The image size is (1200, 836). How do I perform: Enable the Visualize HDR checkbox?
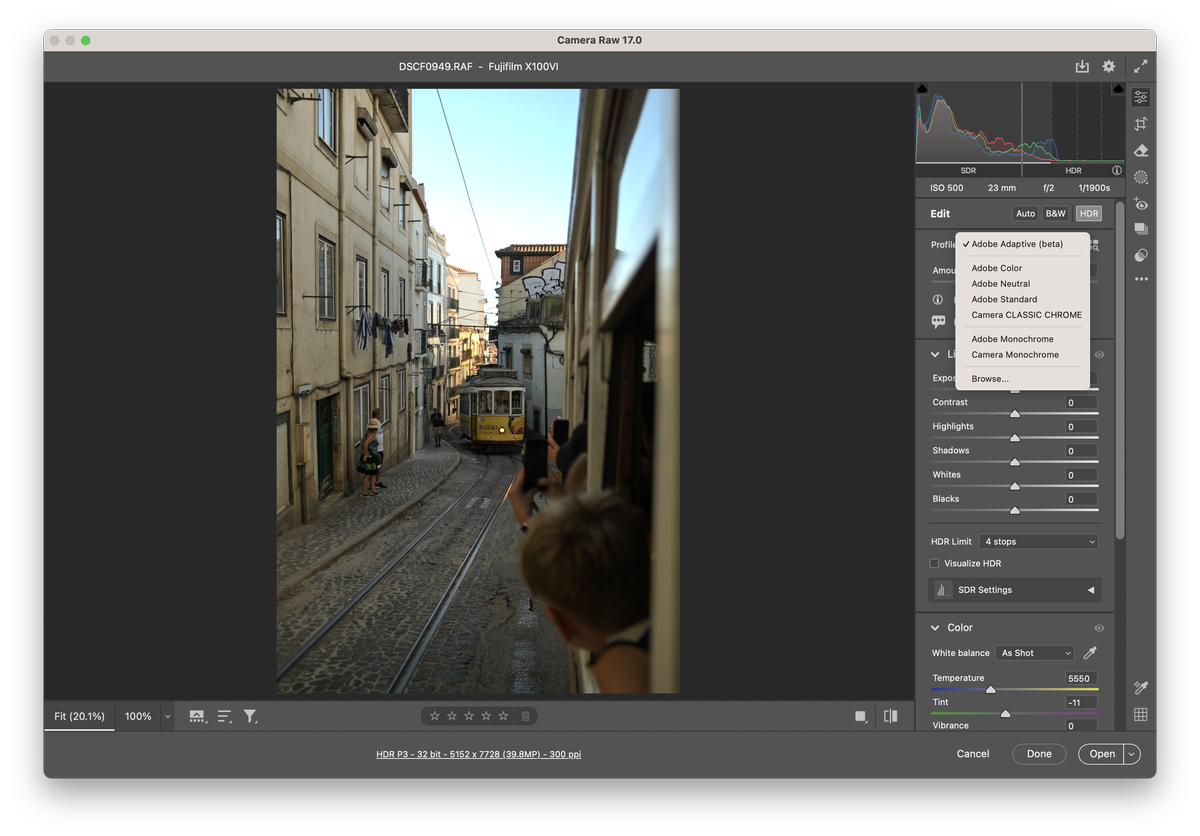pos(935,564)
